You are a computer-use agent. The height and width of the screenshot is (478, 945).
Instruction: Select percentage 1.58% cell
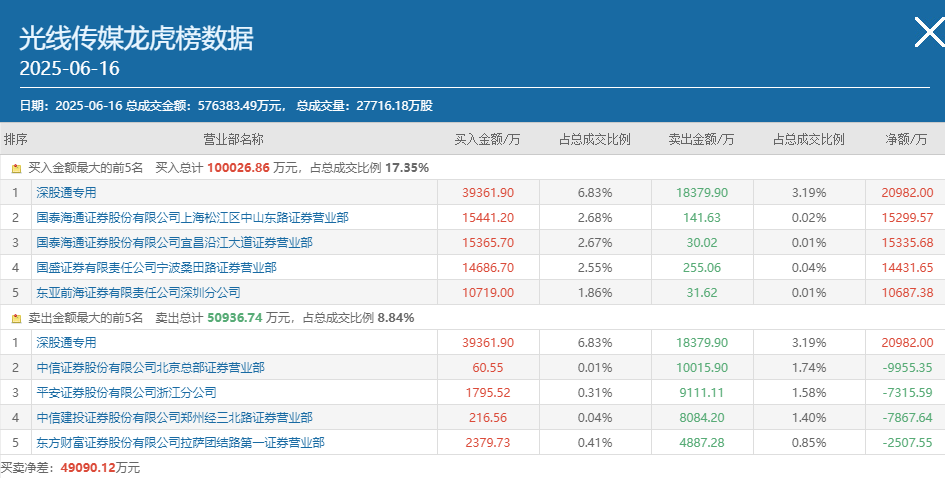809,393
